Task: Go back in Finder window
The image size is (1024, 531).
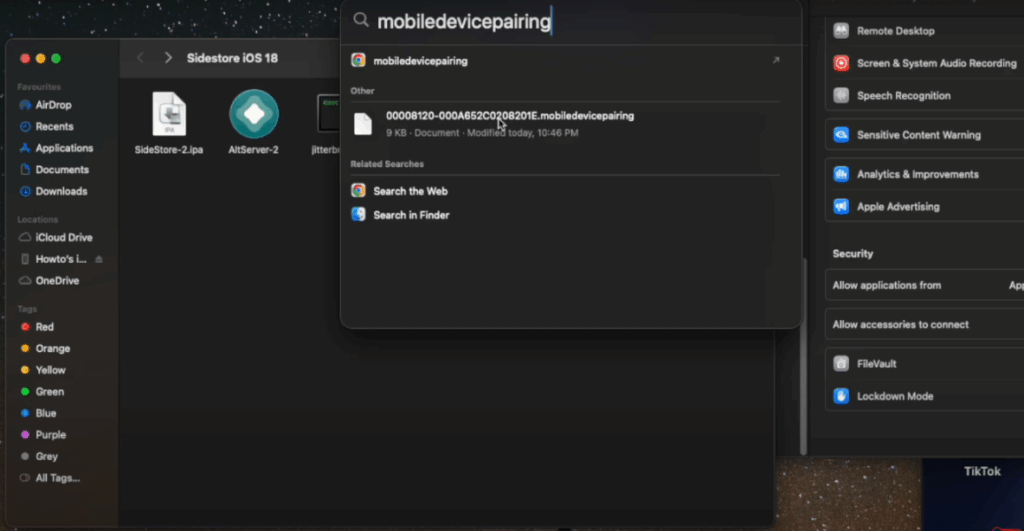Action: [140, 58]
